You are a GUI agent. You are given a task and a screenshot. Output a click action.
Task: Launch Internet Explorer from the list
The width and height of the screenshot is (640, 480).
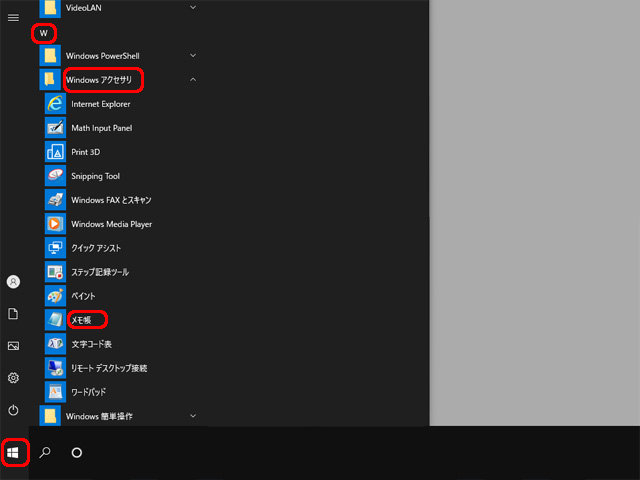pyautogui.click(x=101, y=104)
